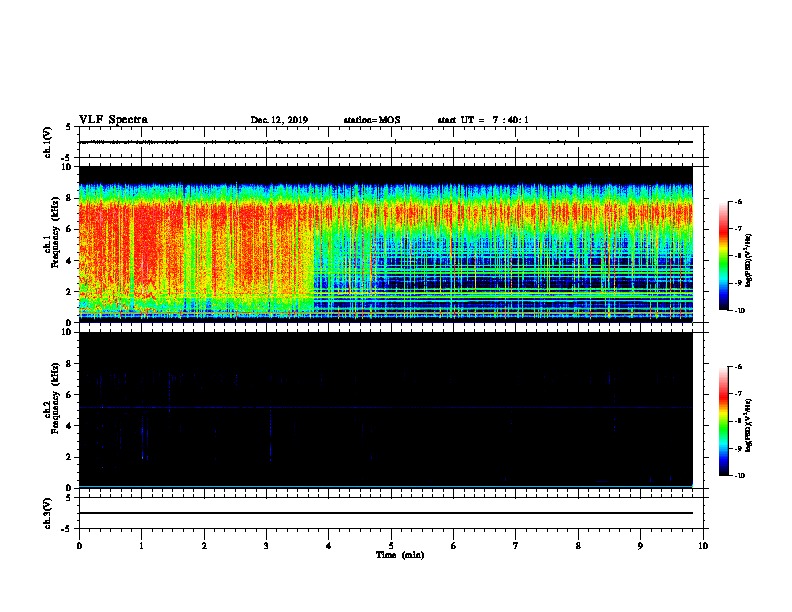Click the ch.3 voltage waveform trace
The image size is (792, 612).
pyautogui.click(x=386, y=513)
